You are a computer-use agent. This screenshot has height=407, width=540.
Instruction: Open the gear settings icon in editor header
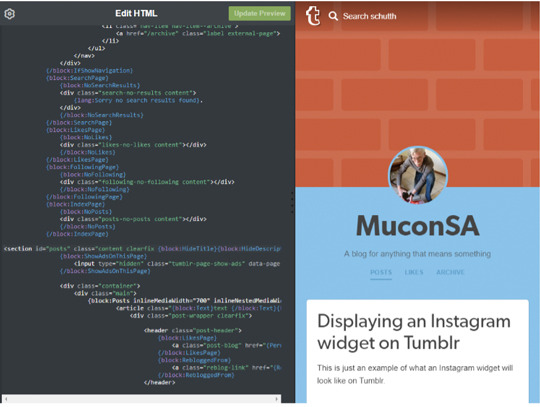pyautogui.click(x=9, y=14)
